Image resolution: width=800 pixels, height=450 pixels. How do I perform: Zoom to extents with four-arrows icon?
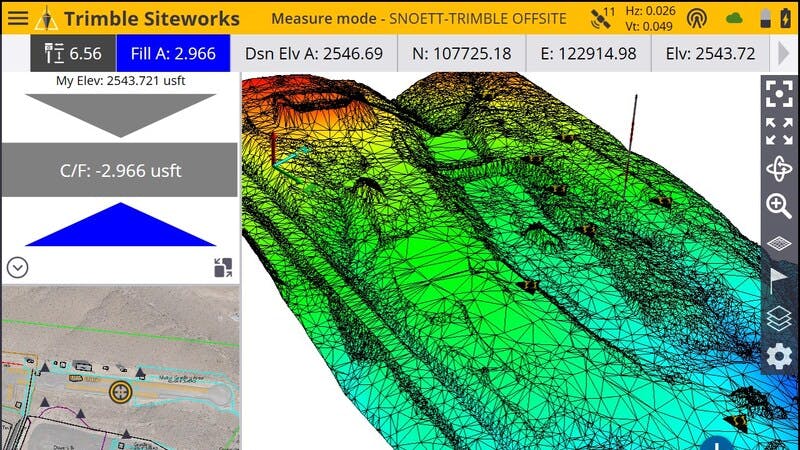(x=779, y=131)
